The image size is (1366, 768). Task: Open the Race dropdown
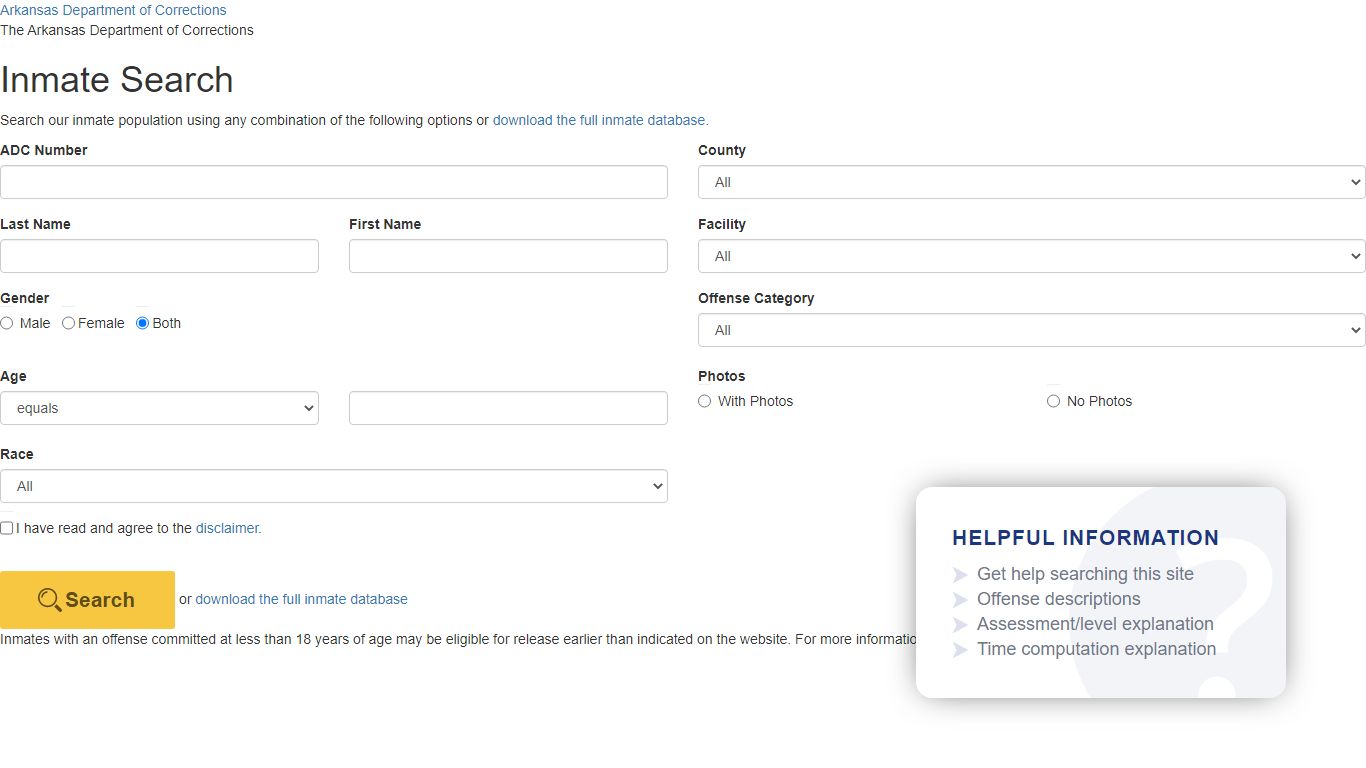(x=333, y=486)
